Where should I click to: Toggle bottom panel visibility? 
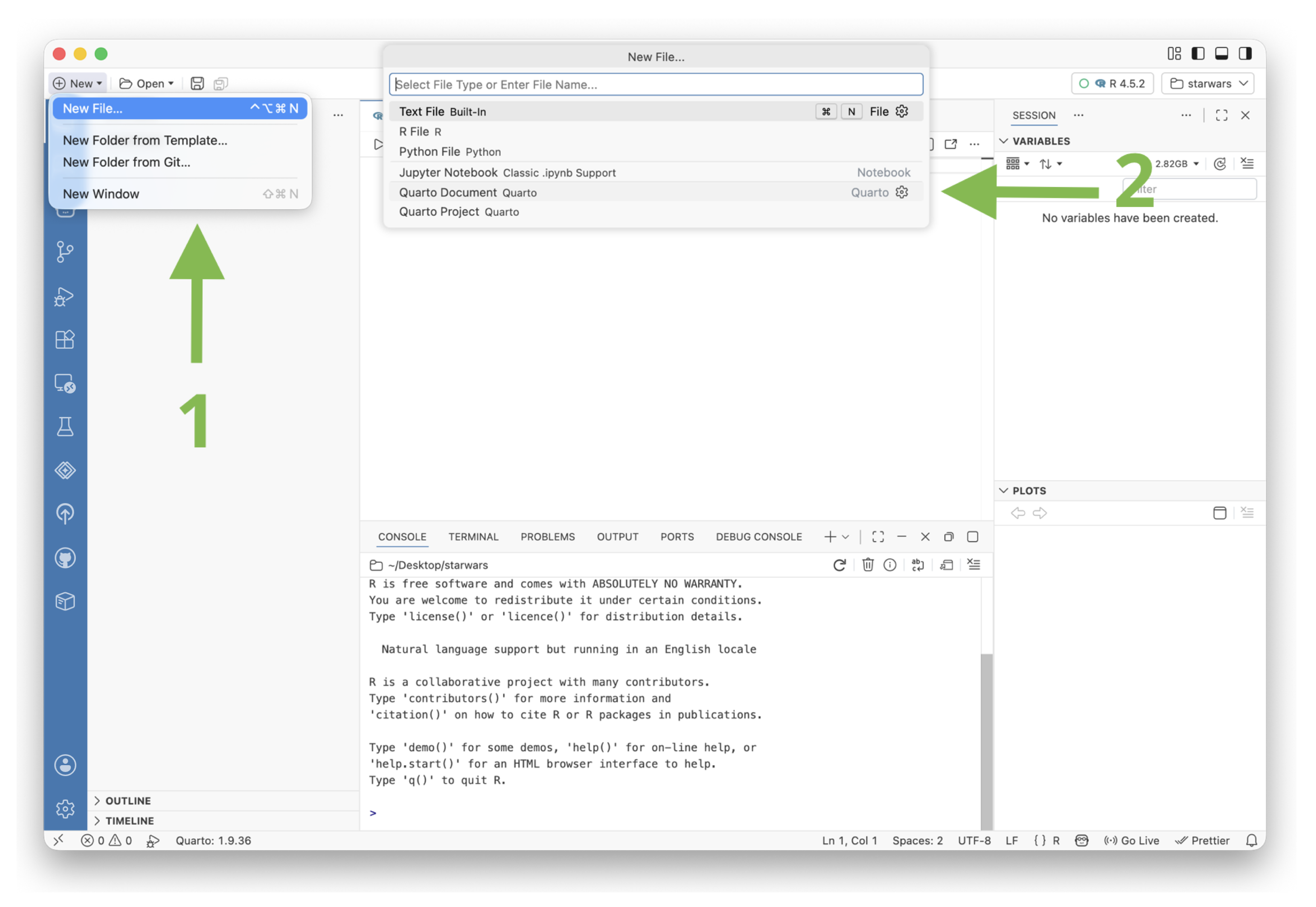pos(1222,53)
